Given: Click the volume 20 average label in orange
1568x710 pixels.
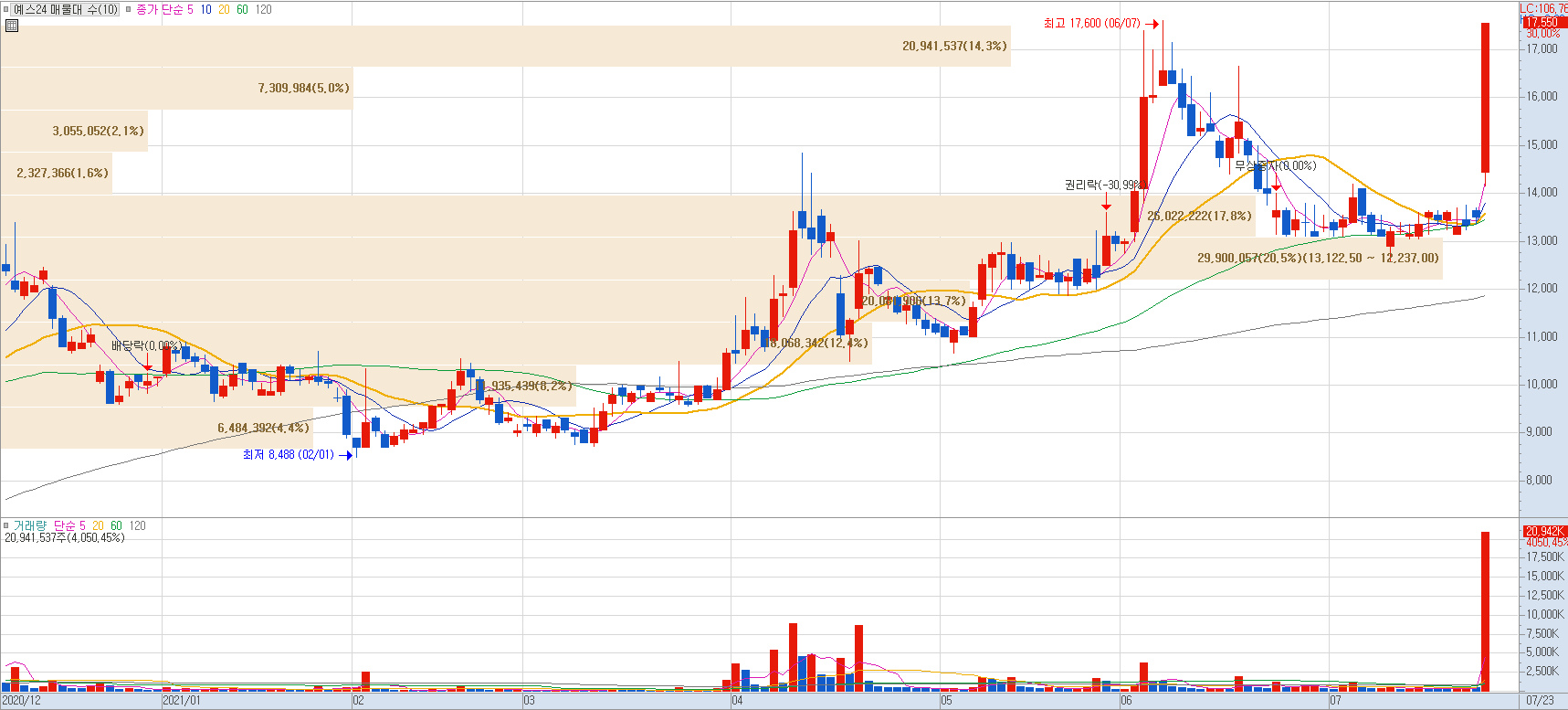Looking at the screenshot, I should point(98,525).
